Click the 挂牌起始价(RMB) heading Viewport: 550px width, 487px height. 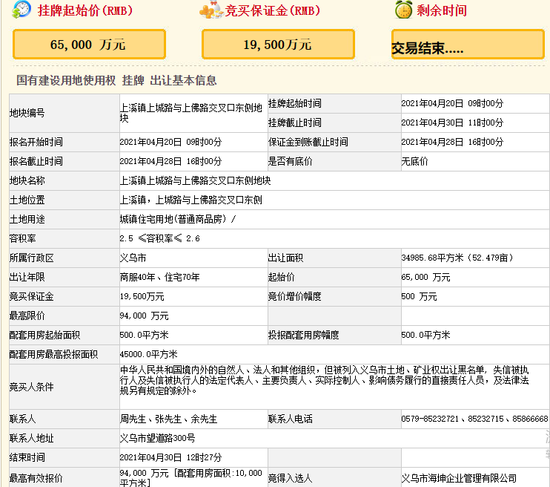(85, 11)
